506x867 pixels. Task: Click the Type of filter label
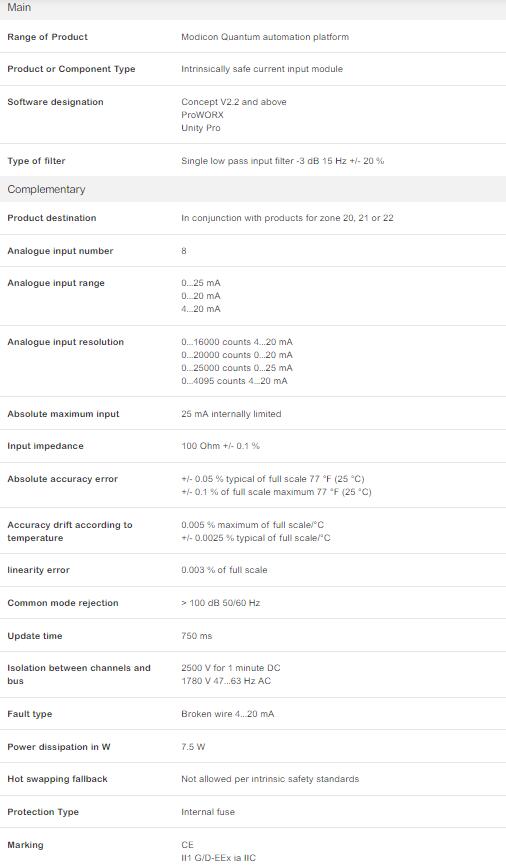click(x=36, y=161)
